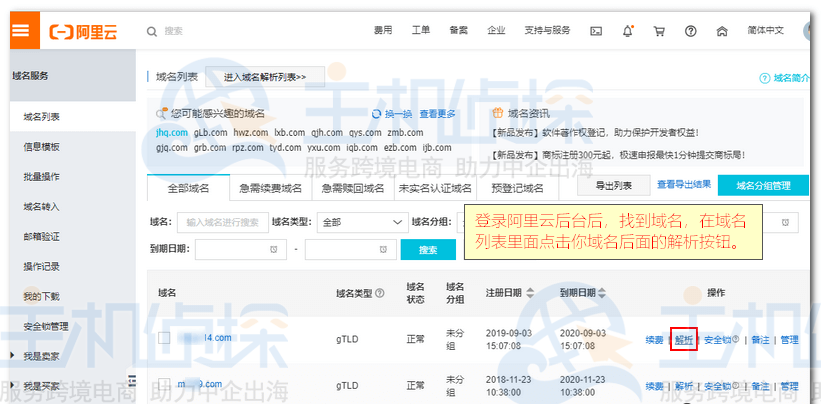Screen dimensions: 821x404
Task: Click 进入域名解析列表>> button
Action: 265,77
